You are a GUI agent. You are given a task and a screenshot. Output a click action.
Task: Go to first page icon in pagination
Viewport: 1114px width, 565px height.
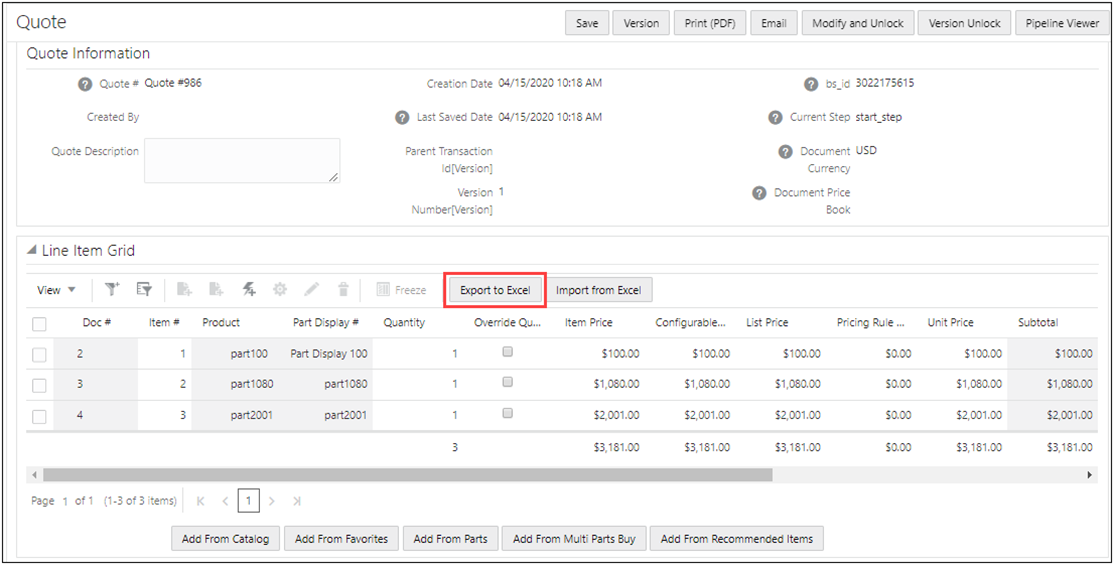[200, 501]
